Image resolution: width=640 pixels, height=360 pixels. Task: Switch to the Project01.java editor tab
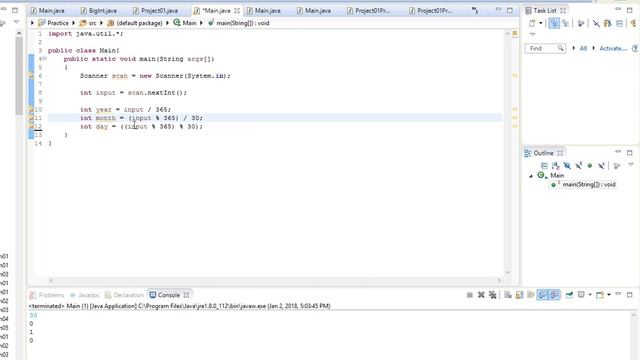pyautogui.click(x=159, y=11)
